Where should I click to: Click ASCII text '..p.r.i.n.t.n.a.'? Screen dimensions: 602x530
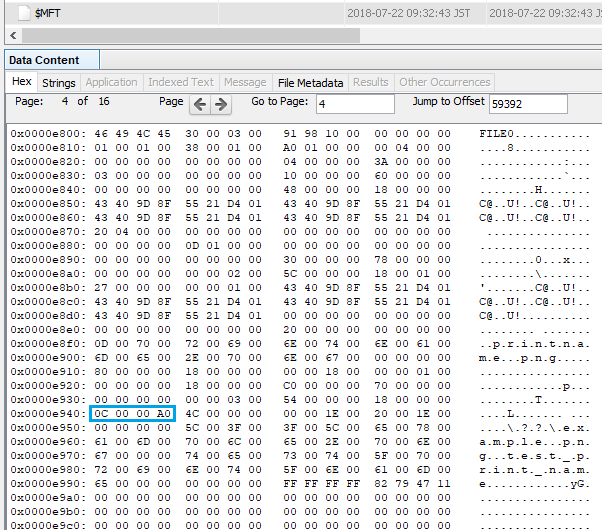(534, 344)
